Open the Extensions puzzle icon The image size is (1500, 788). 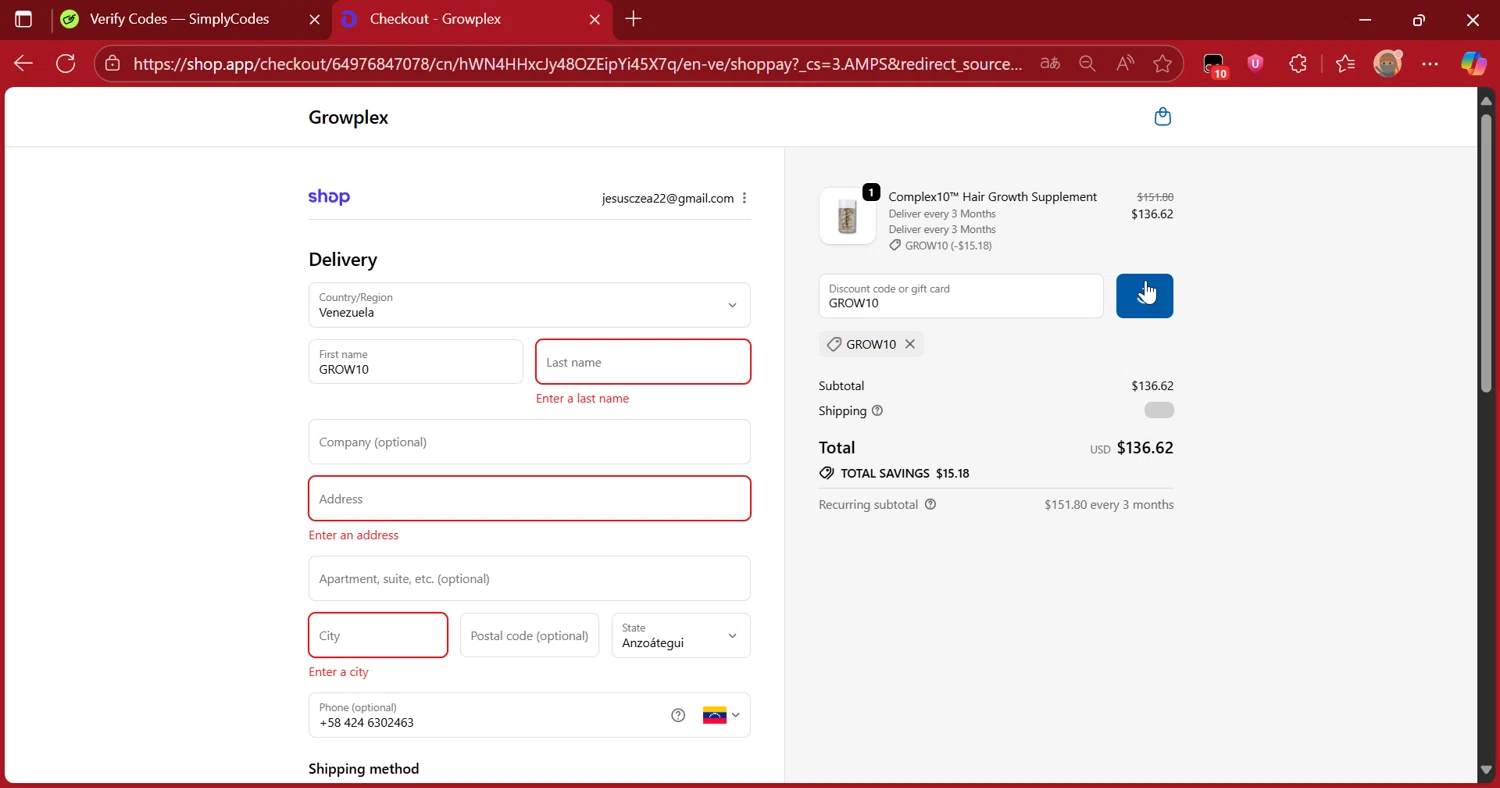tap(1298, 64)
